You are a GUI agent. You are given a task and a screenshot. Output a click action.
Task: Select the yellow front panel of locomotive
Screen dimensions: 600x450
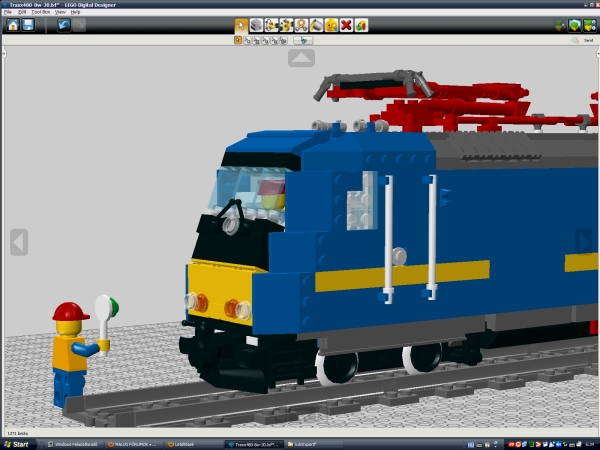click(x=218, y=293)
